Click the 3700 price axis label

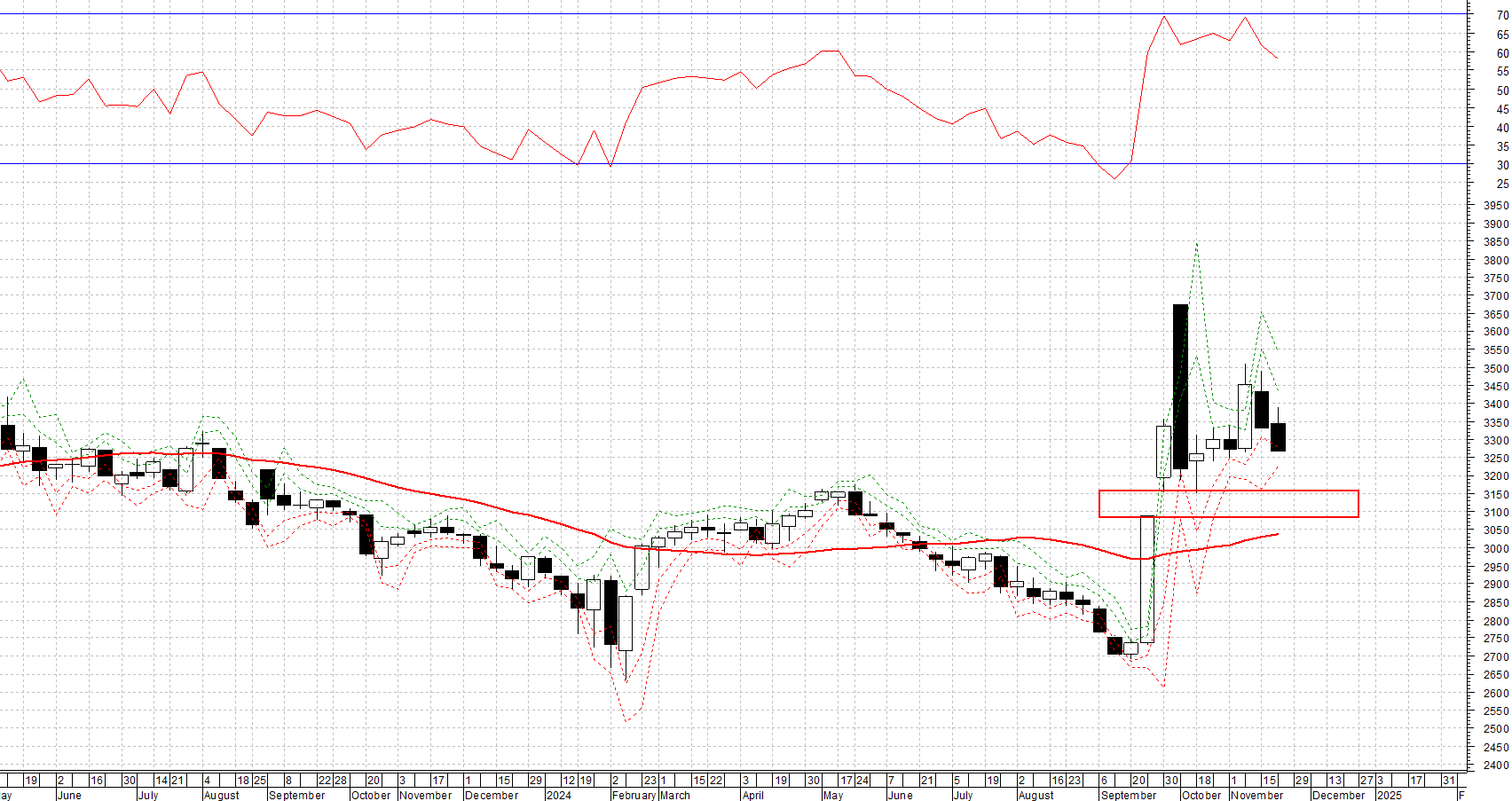coord(1495,296)
